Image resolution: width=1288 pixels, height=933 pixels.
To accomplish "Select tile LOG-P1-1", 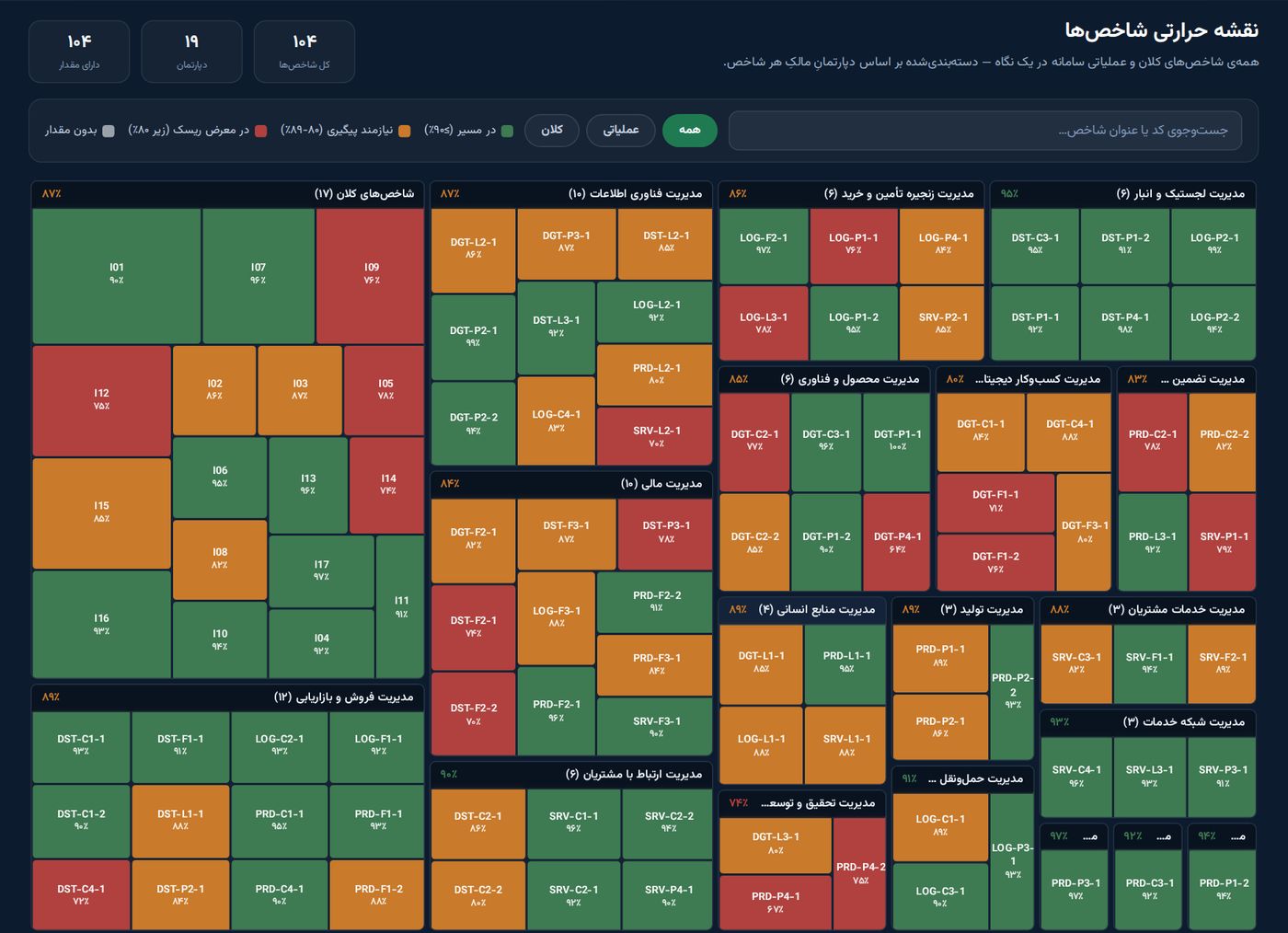I will coord(853,246).
